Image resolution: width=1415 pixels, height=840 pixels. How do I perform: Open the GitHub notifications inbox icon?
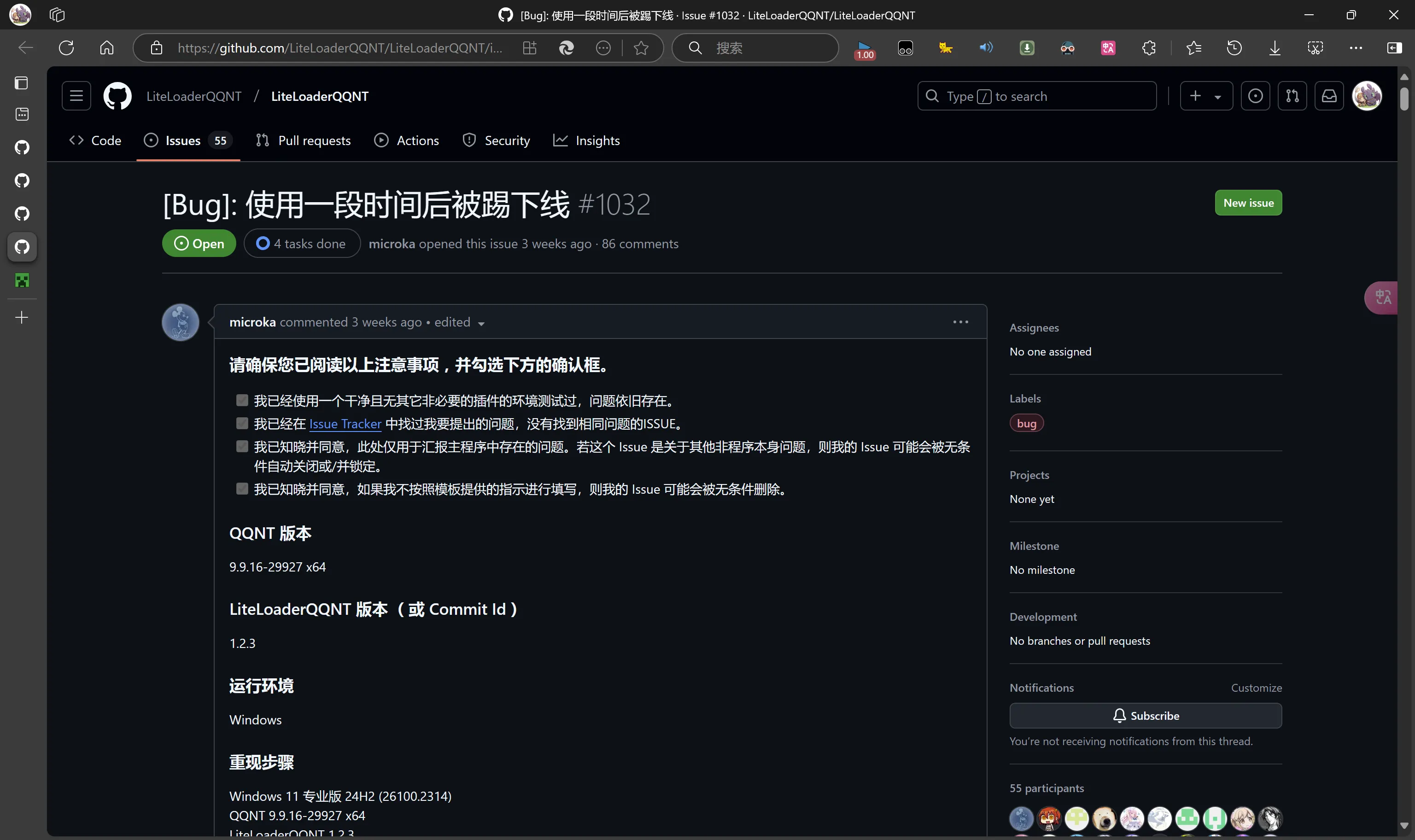(x=1329, y=96)
